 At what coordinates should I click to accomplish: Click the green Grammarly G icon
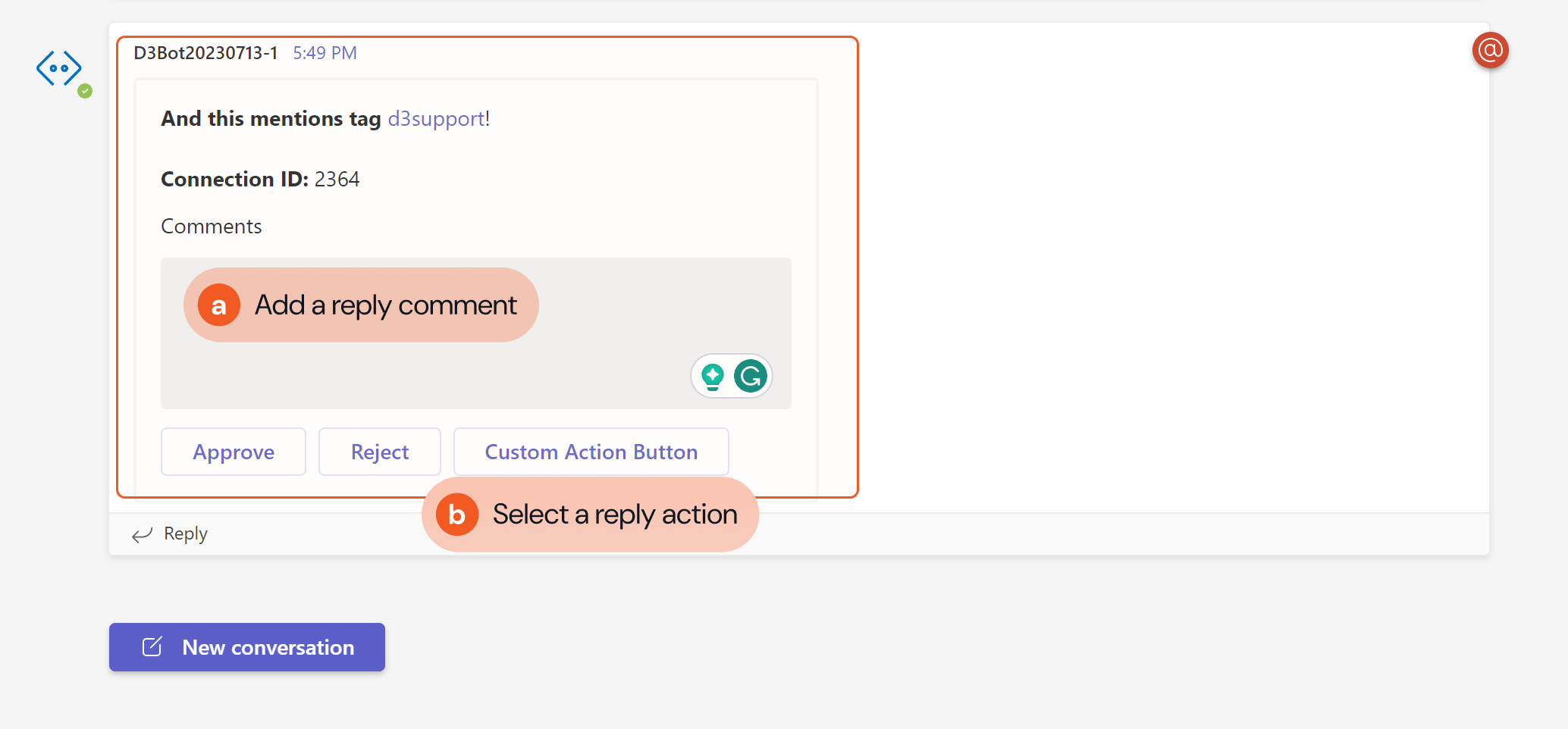coord(751,376)
